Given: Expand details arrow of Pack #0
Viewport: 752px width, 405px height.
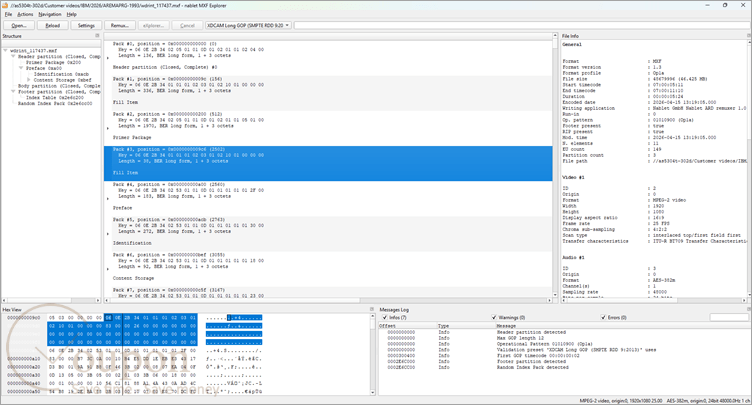Looking at the screenshot, I should [x=108, y=58].
